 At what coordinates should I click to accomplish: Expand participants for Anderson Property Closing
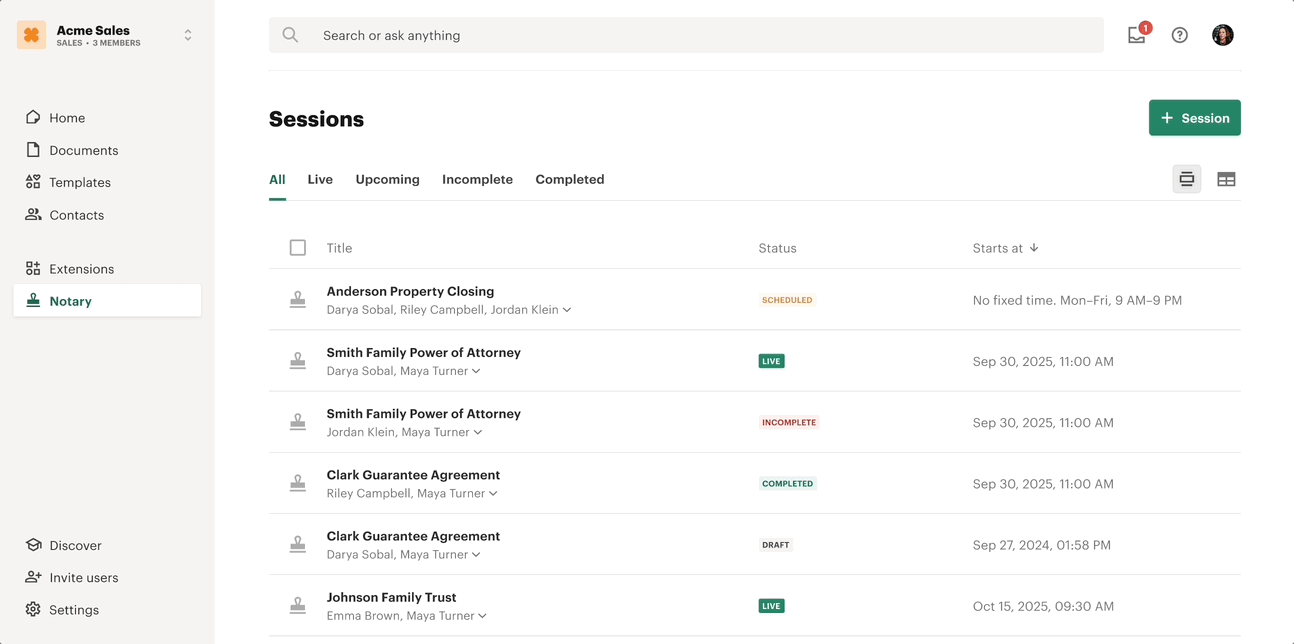[567, 310]
